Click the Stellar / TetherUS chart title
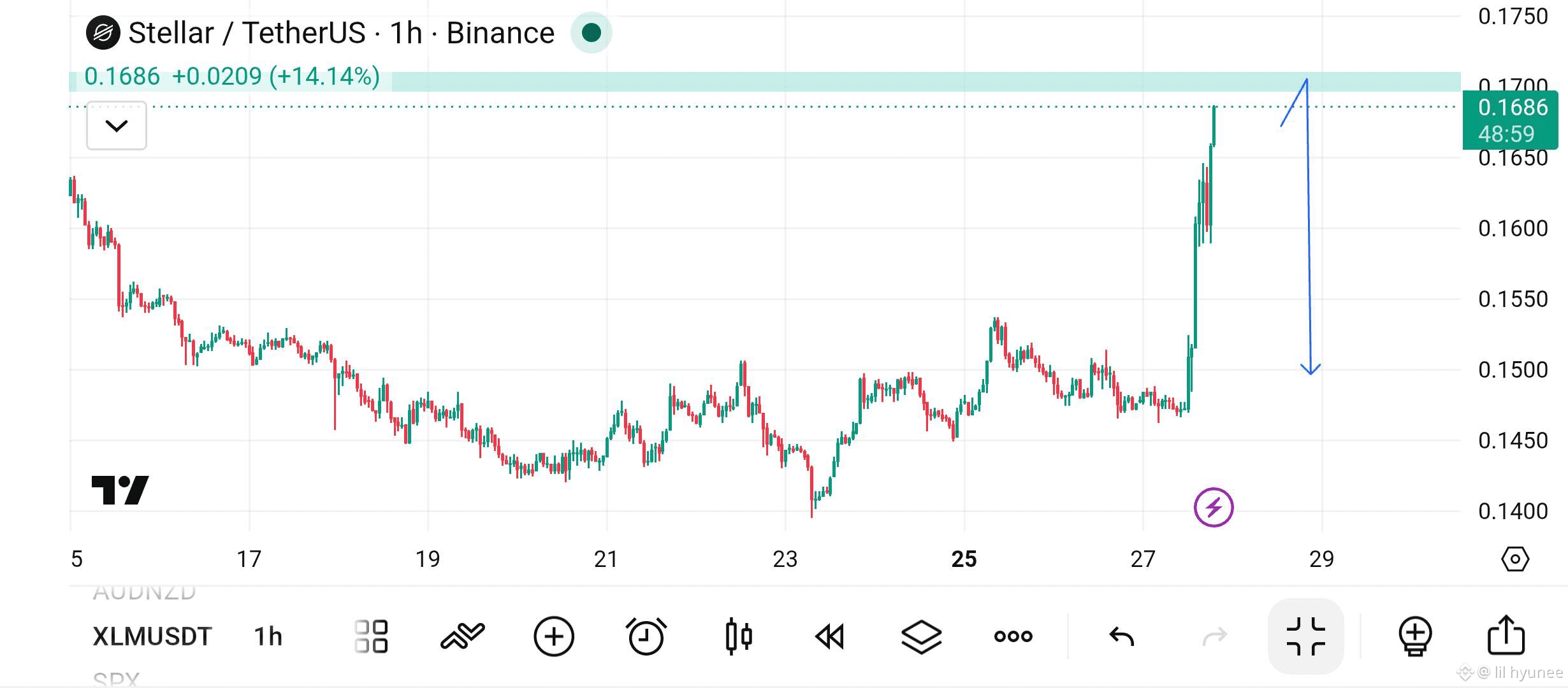The width and height of the screenshot is (1568, 688). 342,33
